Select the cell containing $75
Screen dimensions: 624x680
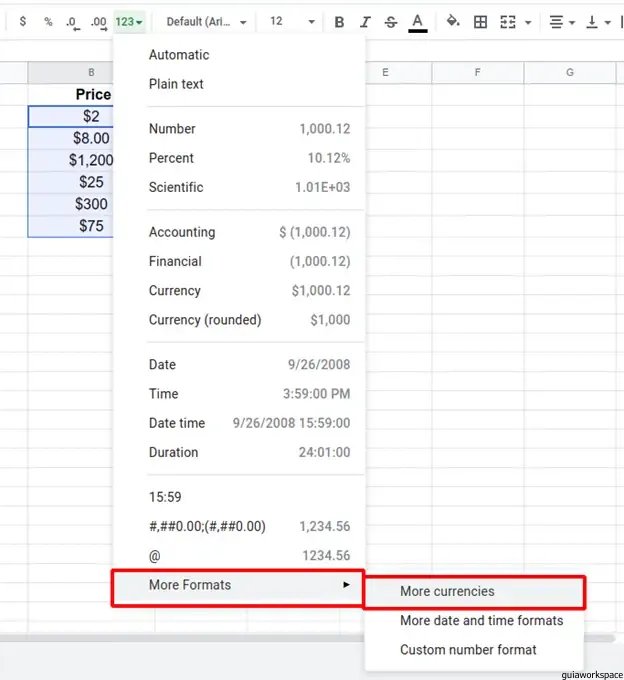[71, 226]
